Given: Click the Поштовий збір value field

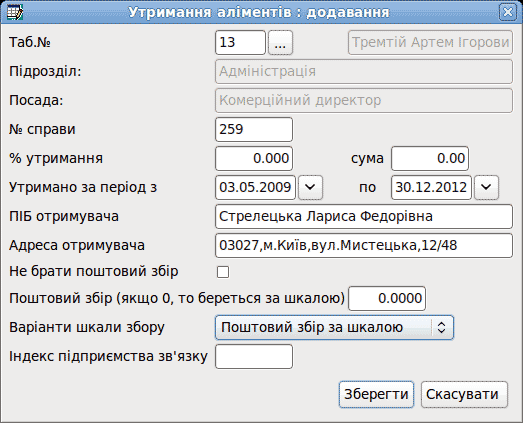Looking at the screenshot, I should pos(387,299).
